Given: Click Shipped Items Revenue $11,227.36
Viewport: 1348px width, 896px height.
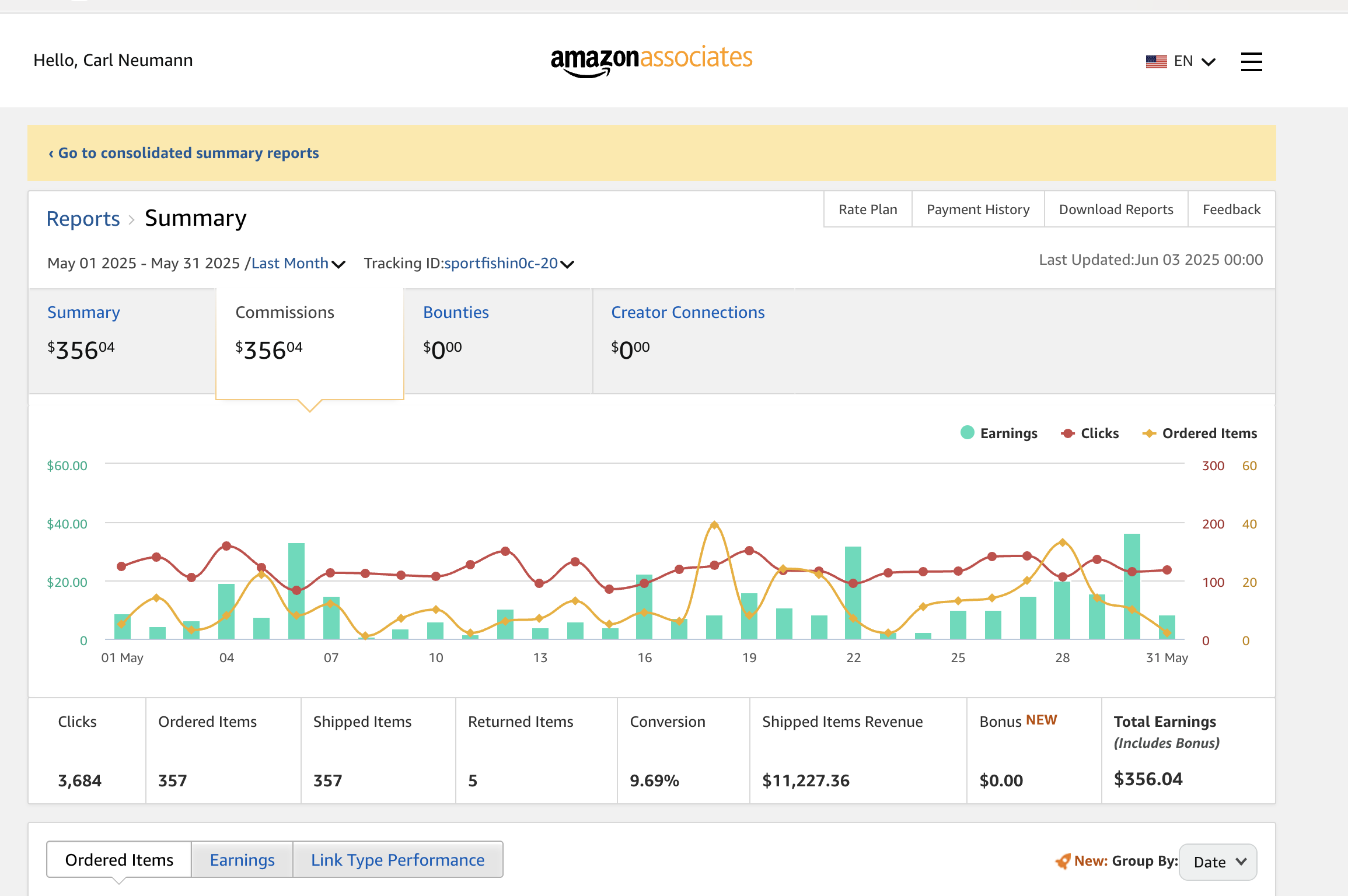Looking at the screenshot, I should [806, 780].
